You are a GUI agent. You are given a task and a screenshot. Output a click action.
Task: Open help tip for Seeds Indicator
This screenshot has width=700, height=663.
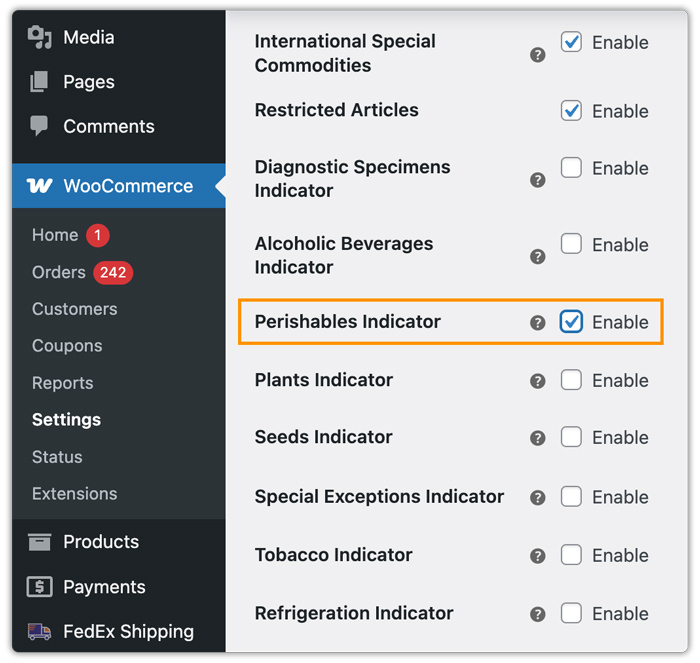point(538,438)
